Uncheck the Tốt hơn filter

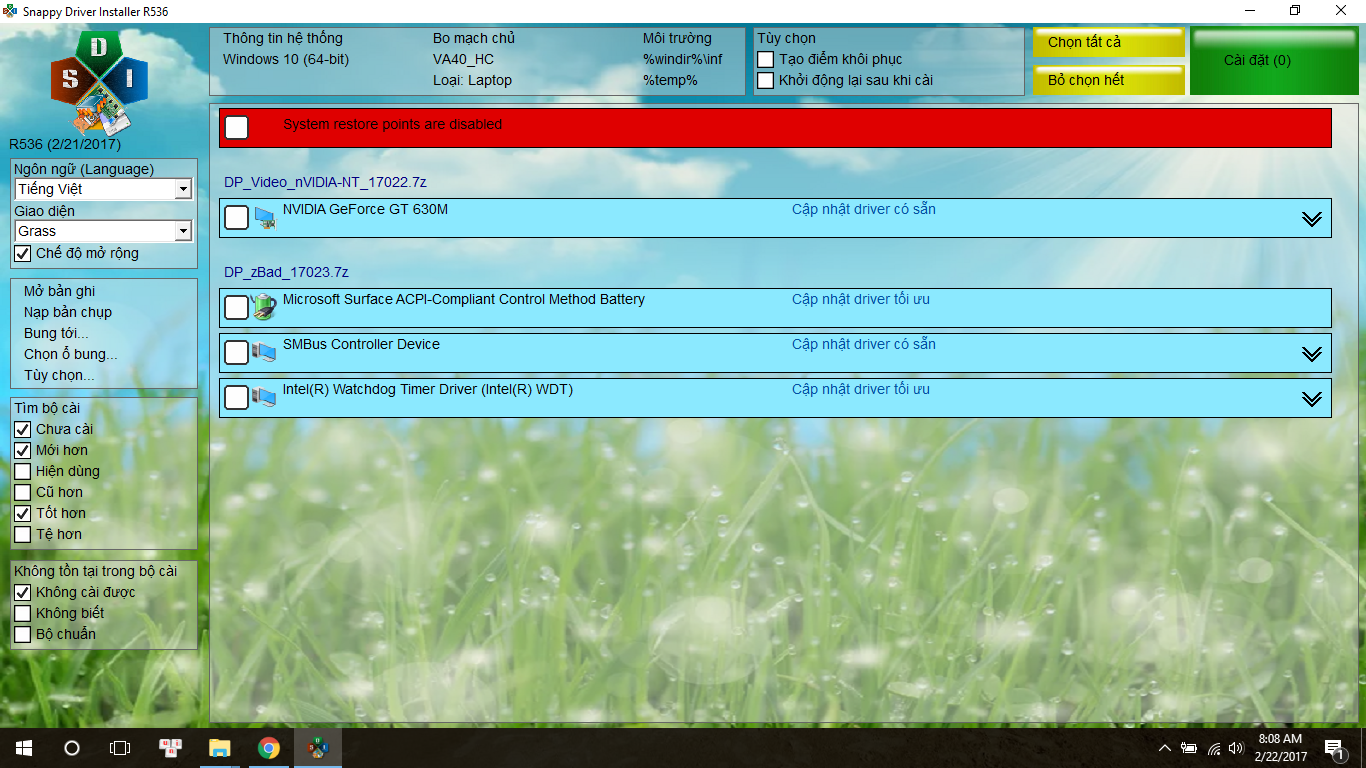tap(23, 513)
